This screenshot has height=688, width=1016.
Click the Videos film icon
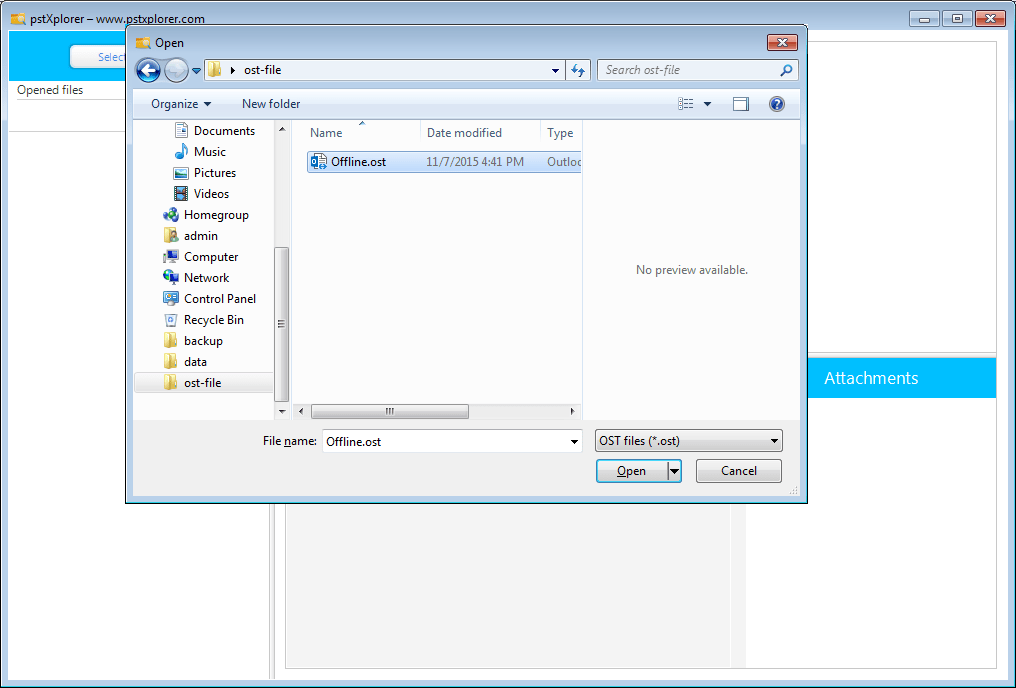[x=181, y=194]
